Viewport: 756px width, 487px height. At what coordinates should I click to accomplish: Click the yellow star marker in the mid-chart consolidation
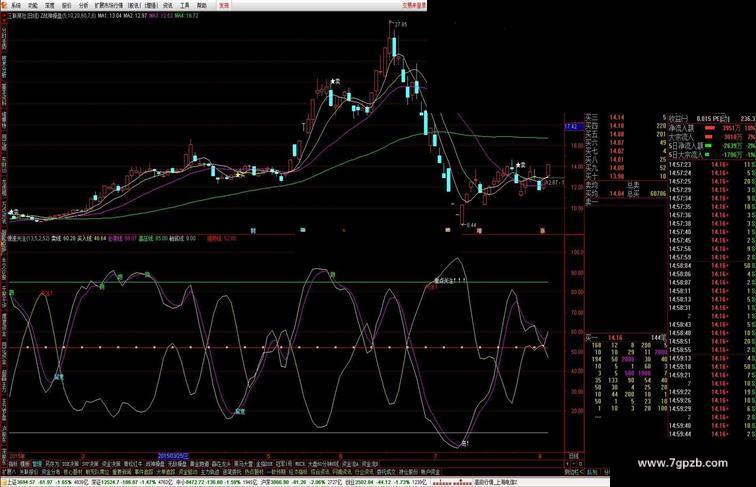pos(238,174)
